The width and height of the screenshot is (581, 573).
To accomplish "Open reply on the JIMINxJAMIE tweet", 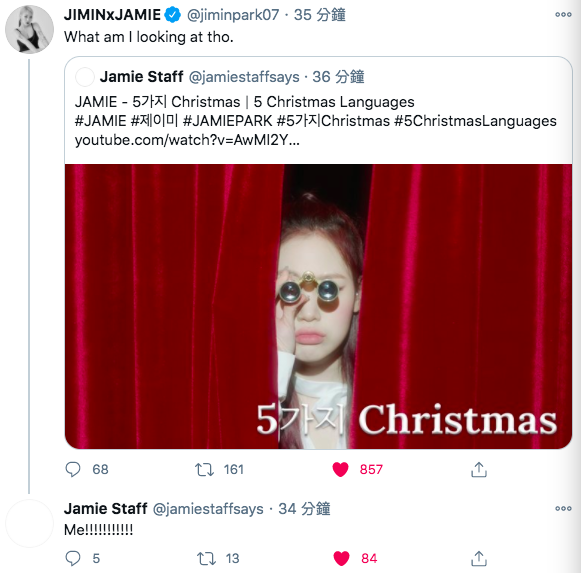I will pos(73,469).
